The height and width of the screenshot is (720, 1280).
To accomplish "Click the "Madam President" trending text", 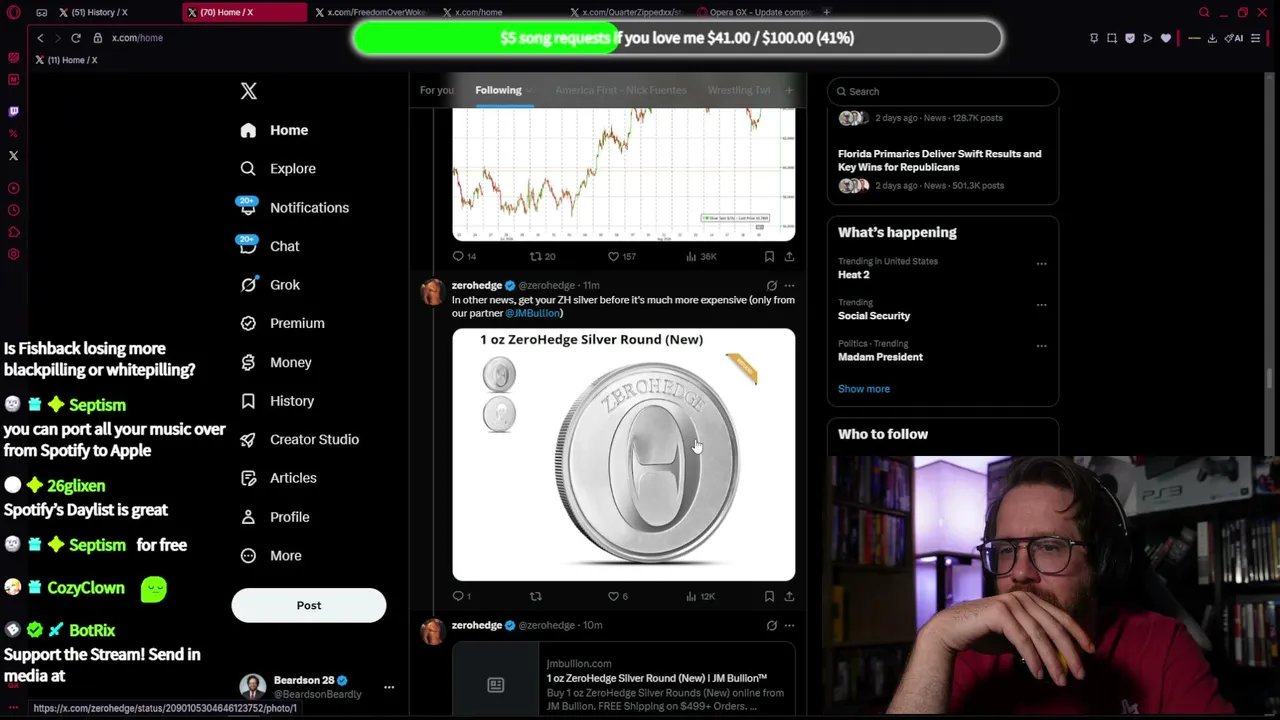I will (880, 357).
